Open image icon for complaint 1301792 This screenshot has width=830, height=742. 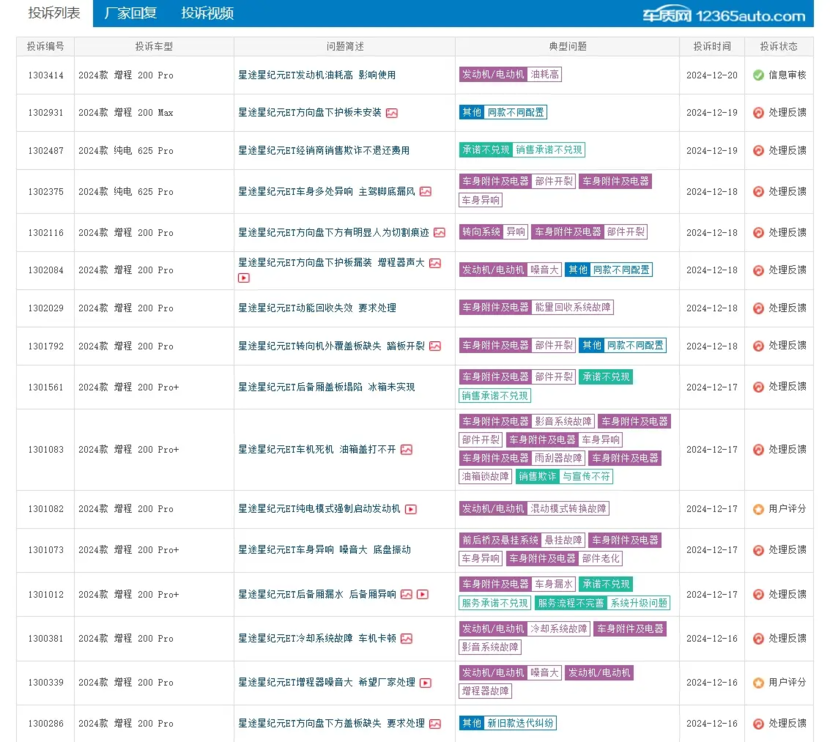coord(435,346)
